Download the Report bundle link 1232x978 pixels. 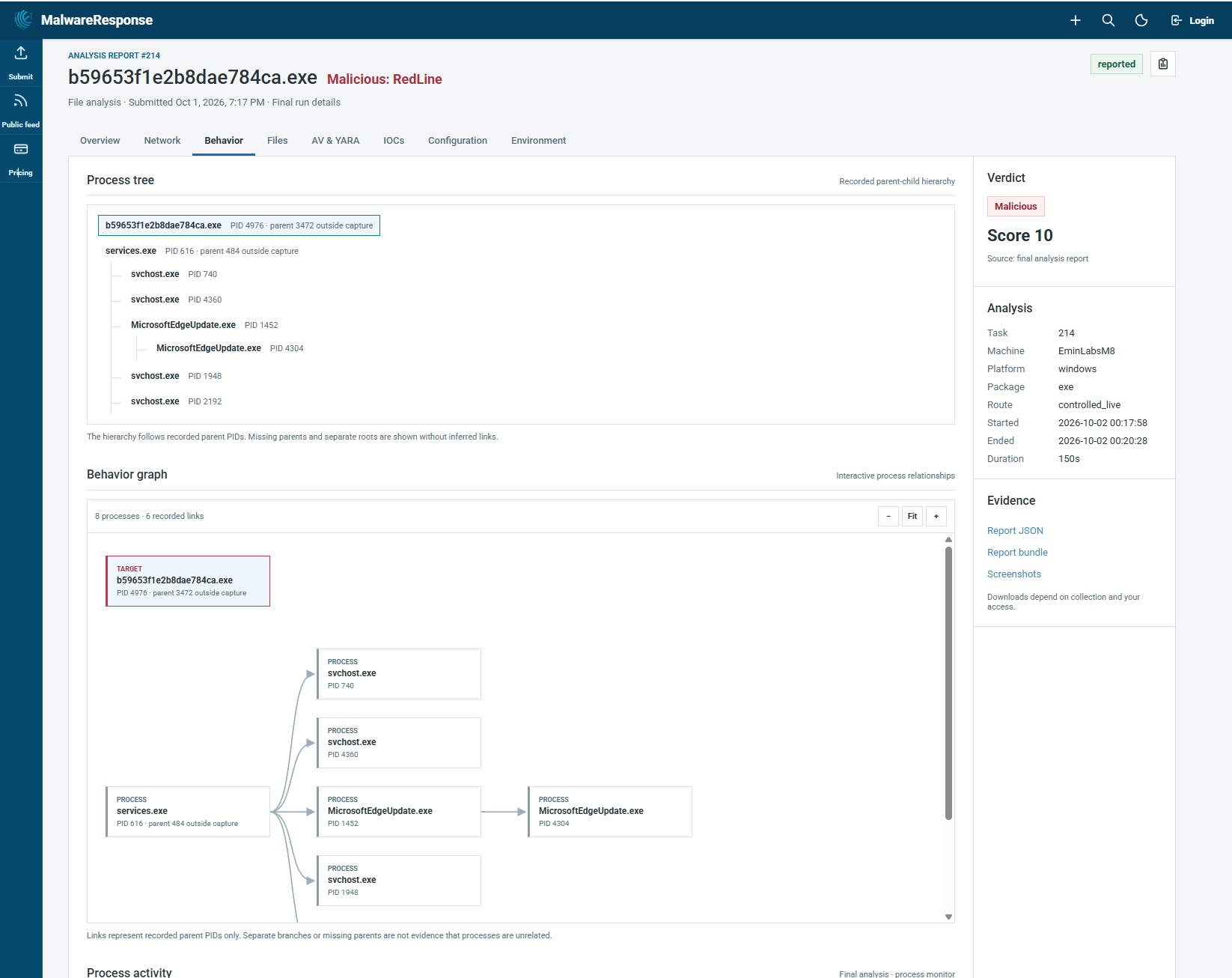point(1017,553)
